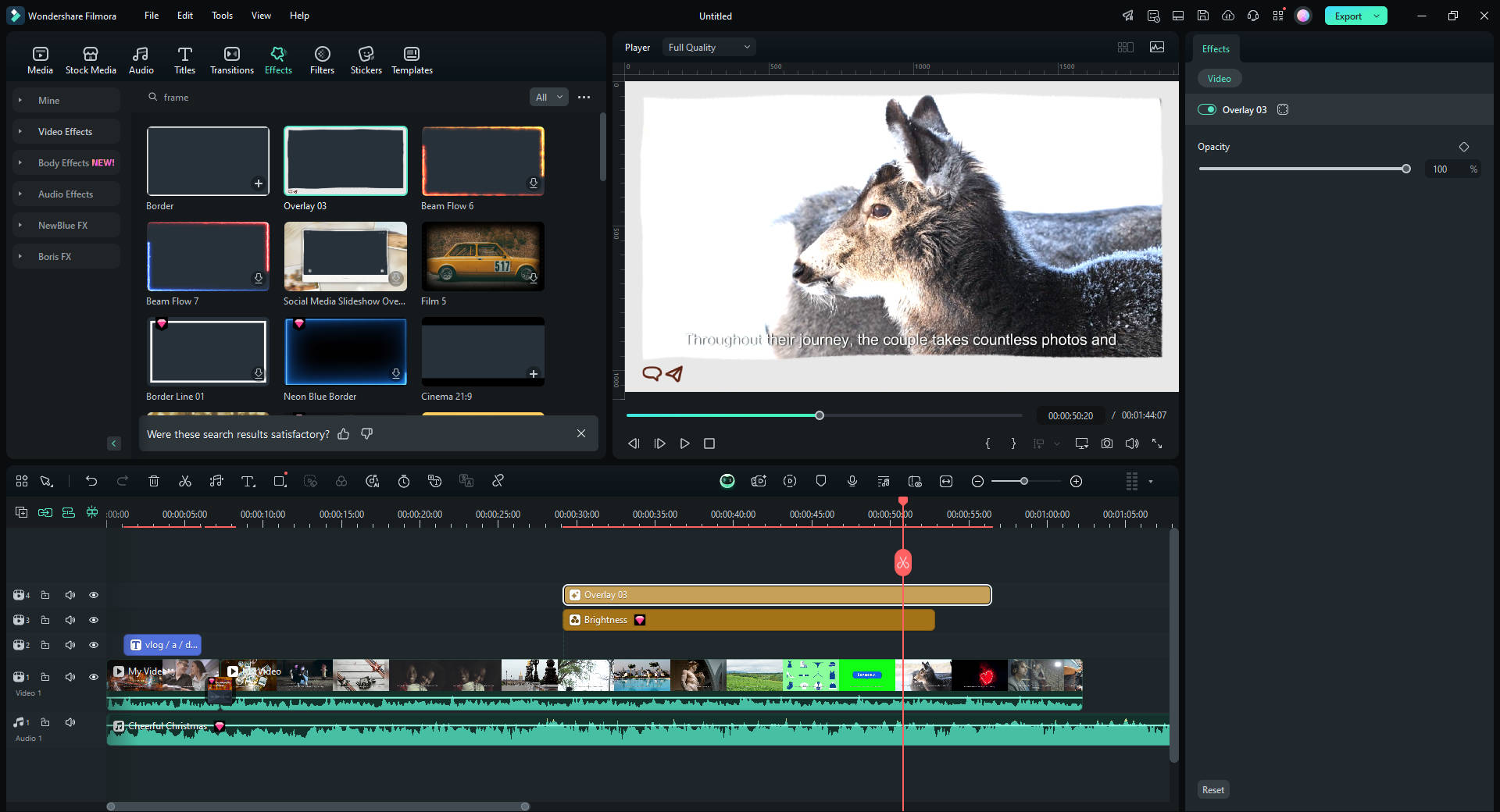Click the snapshot camera icon in player
The image size is (1500, 812).
point(1107,443)
